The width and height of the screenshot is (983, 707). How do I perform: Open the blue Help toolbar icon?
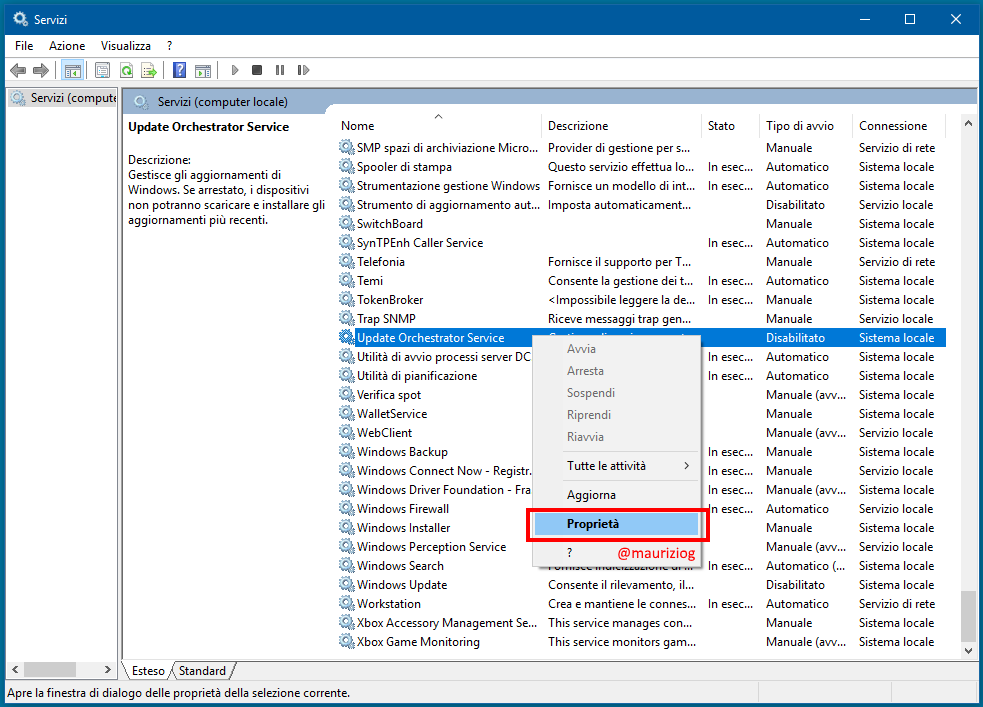179,70
